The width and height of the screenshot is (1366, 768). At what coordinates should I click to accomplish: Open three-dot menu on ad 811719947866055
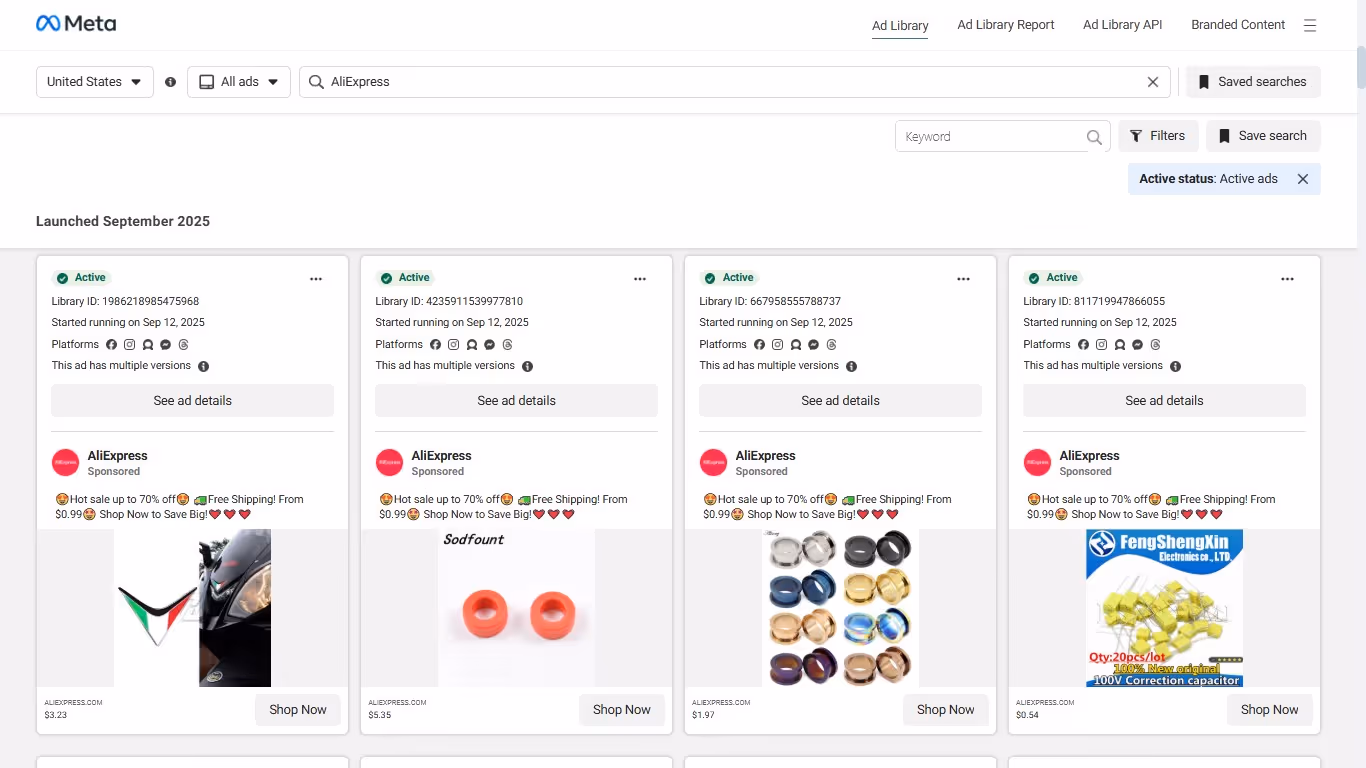point(1288,279)
